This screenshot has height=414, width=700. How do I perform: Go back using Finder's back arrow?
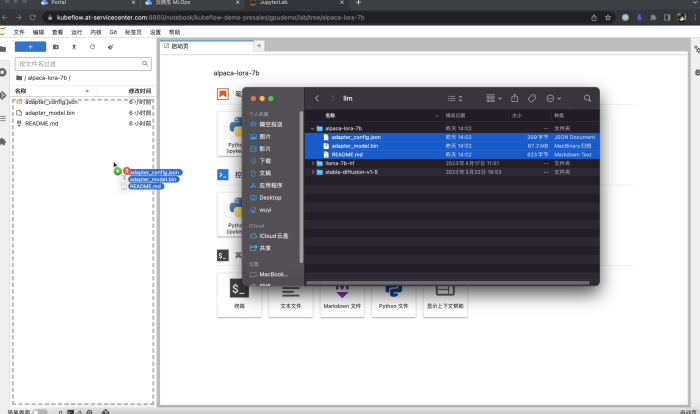tap(317, 98)
